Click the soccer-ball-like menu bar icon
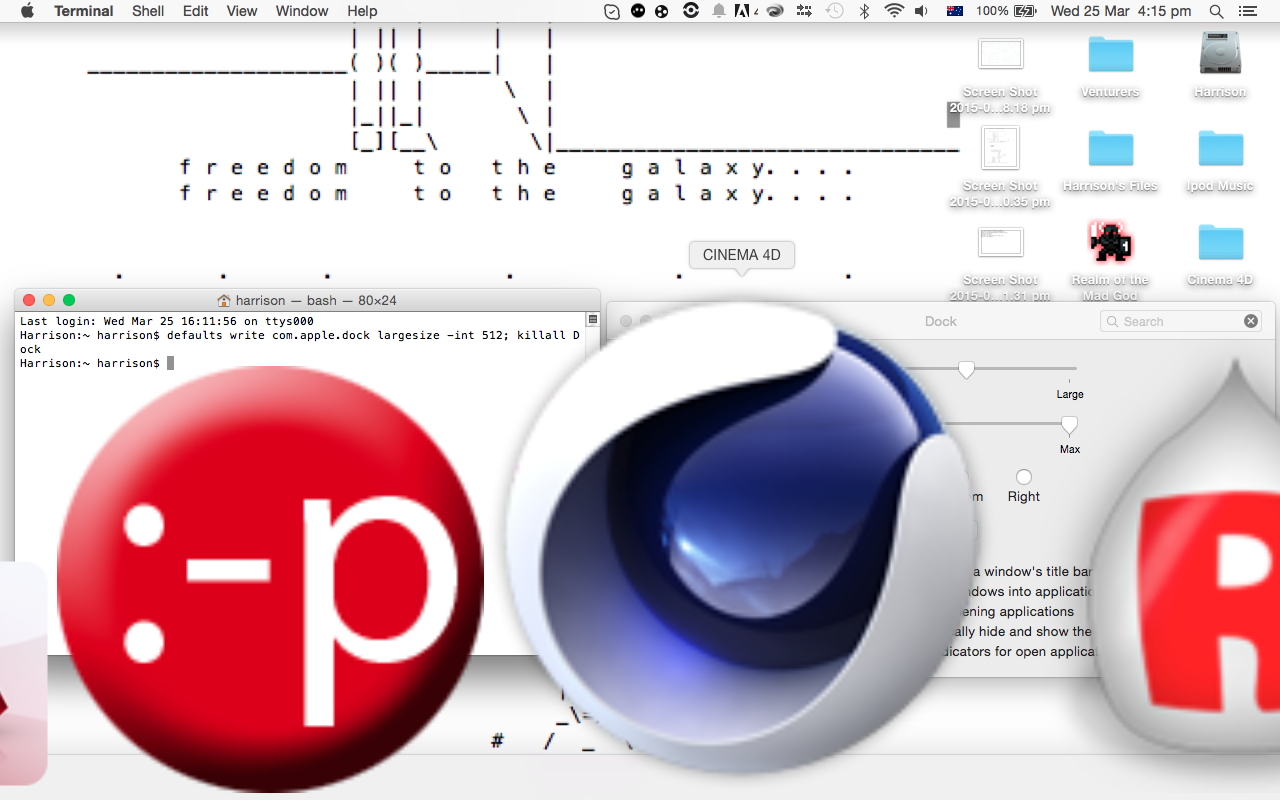Viewport: 1280px width, 800px height. (662, 11)
